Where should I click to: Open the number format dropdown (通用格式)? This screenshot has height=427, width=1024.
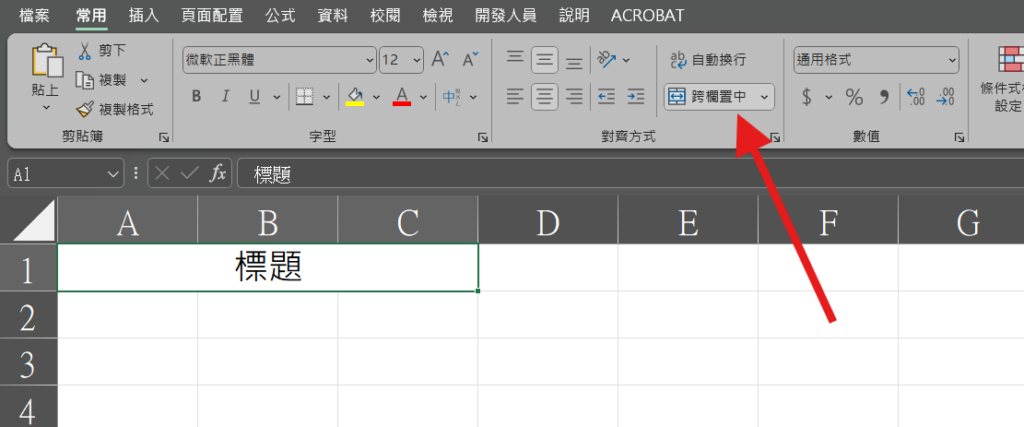coord(951,60)
